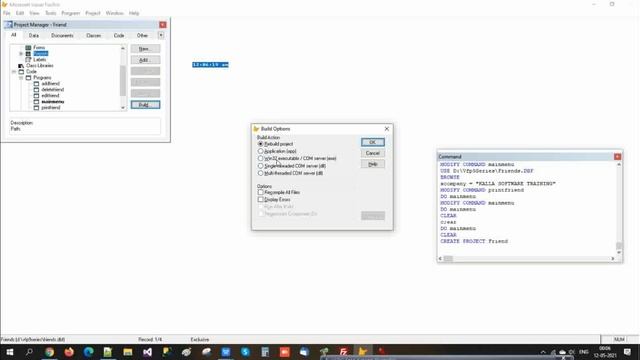
Task: Click Help in Build Options dialog
Action: 373,164
